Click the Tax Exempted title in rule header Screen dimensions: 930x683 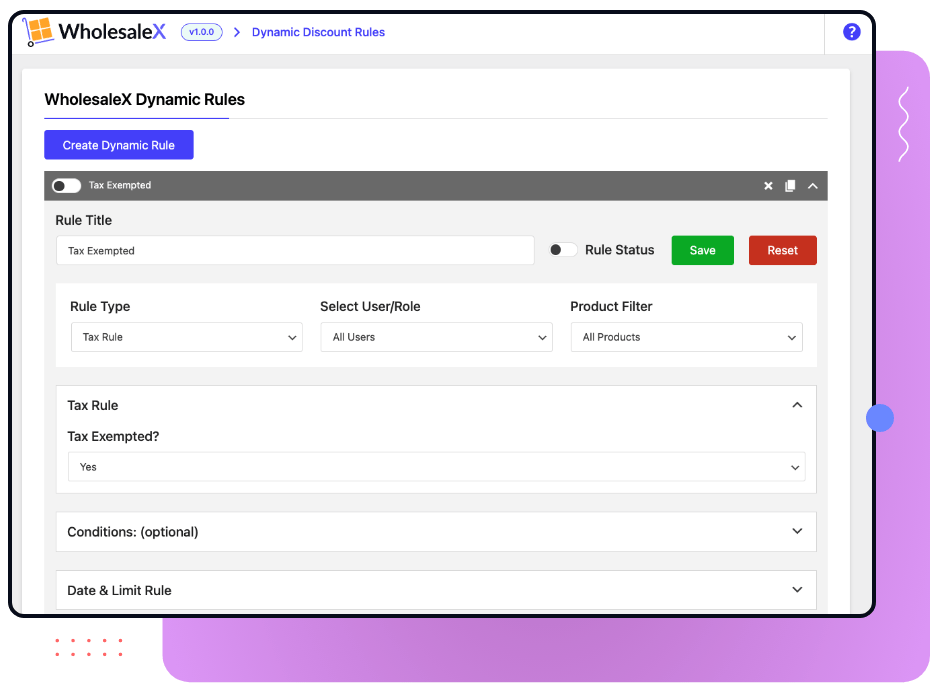pos(120,186)
